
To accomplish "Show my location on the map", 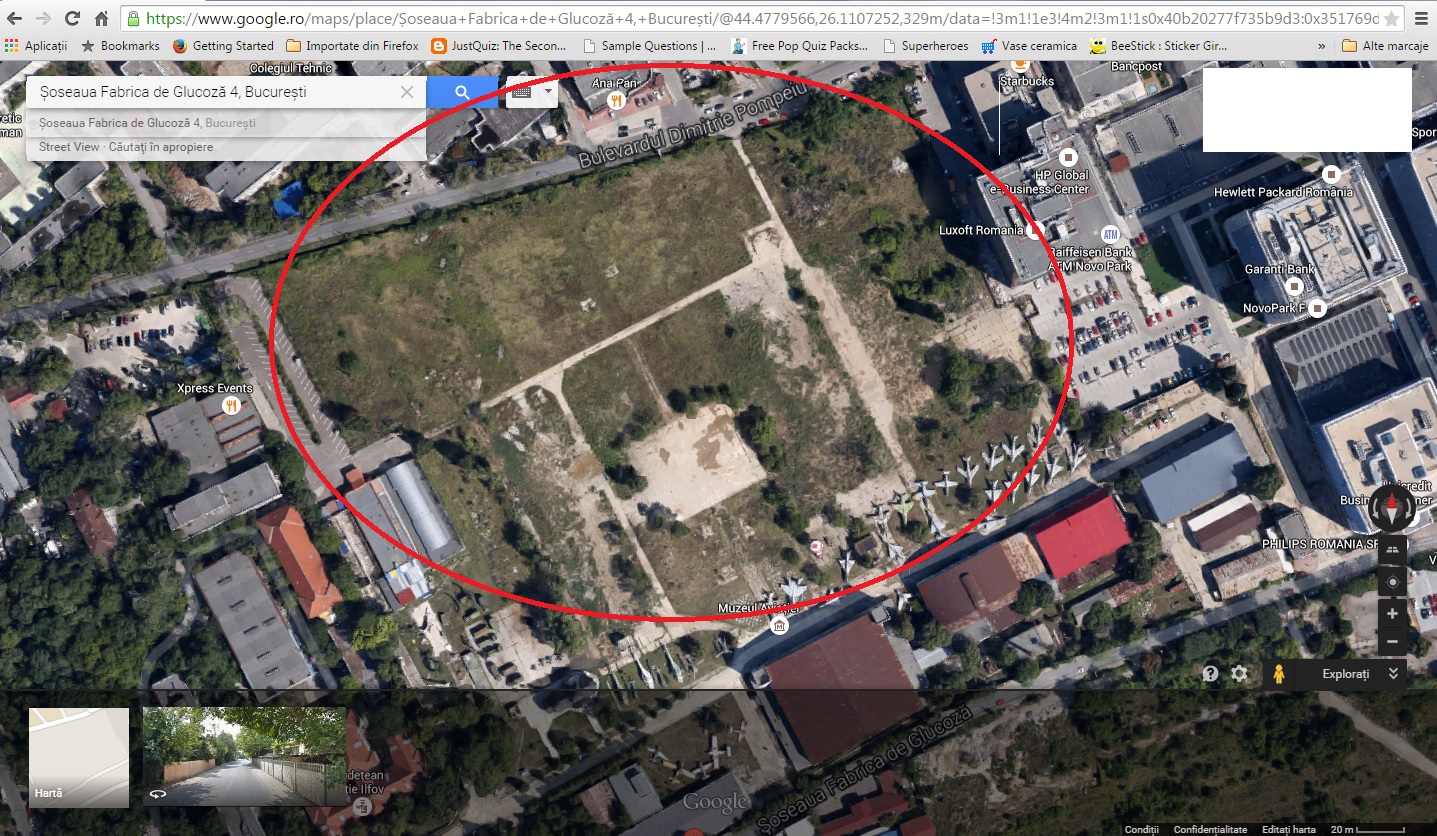I will 1391,582.
